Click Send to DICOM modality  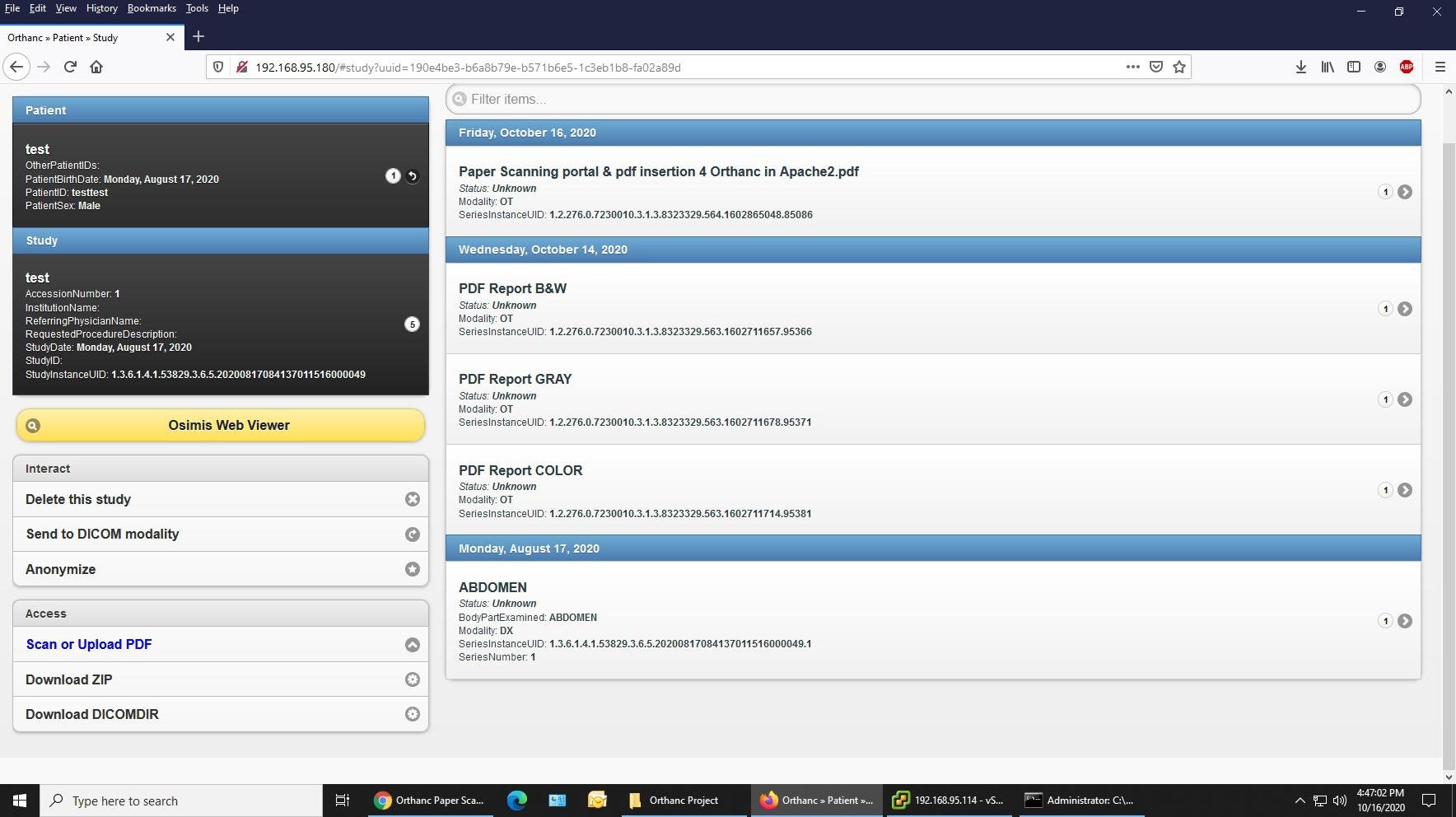tap(221, 534)
